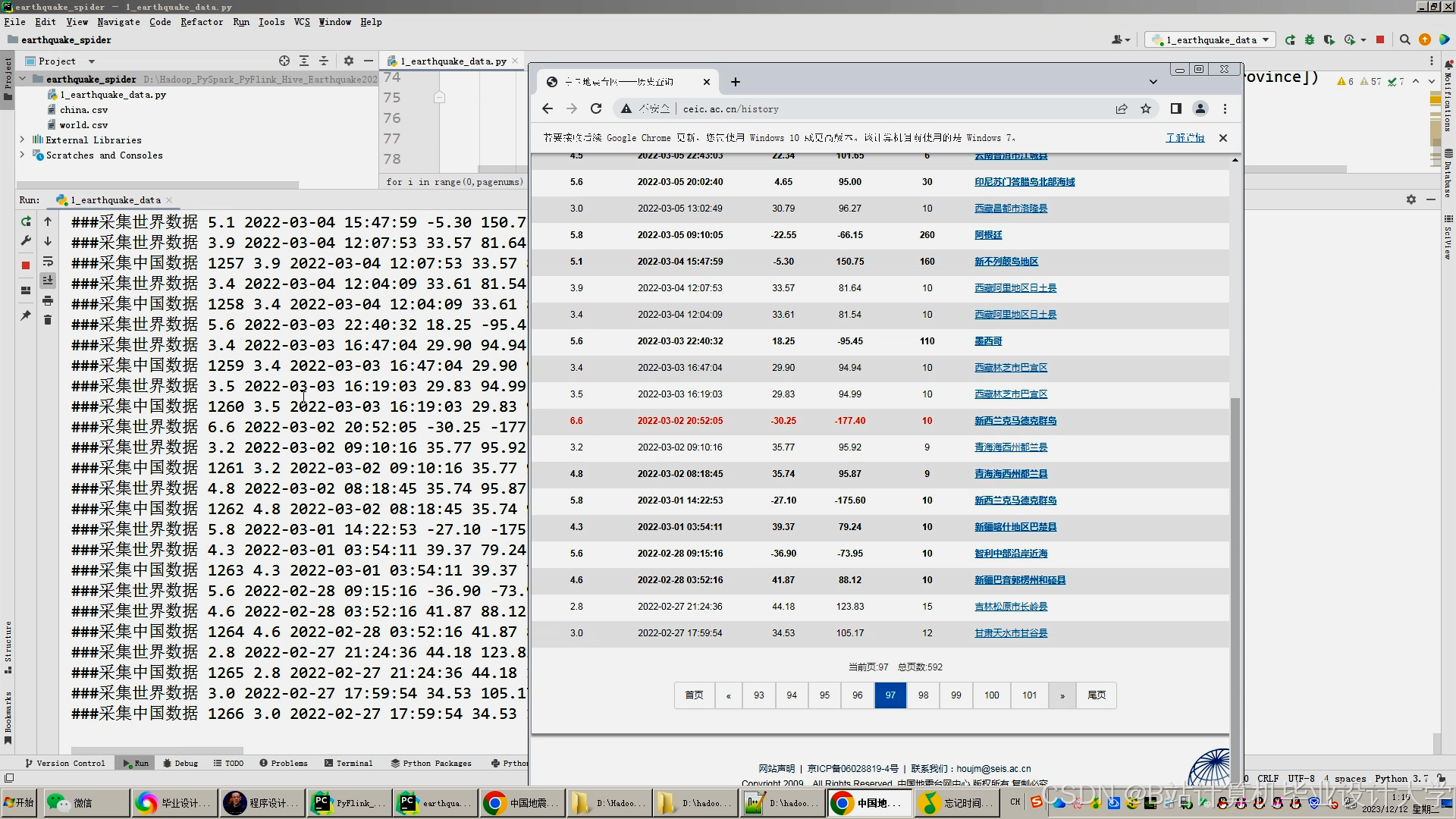Click the print icon in Run panel
This screenshot has width=1456, height=819.
click(48, 300)
